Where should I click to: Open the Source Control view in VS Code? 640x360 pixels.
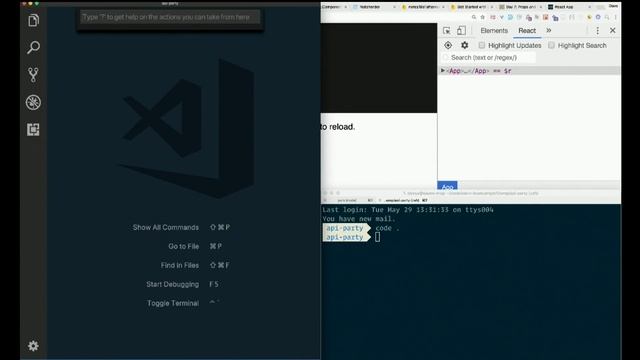click(33, 75)
